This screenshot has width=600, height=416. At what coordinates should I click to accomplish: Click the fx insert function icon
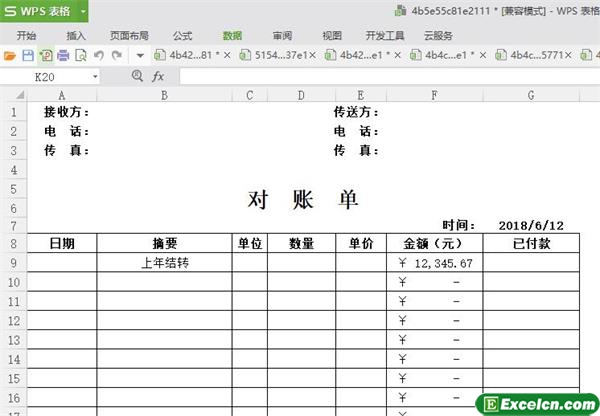(x=158, y=77)
